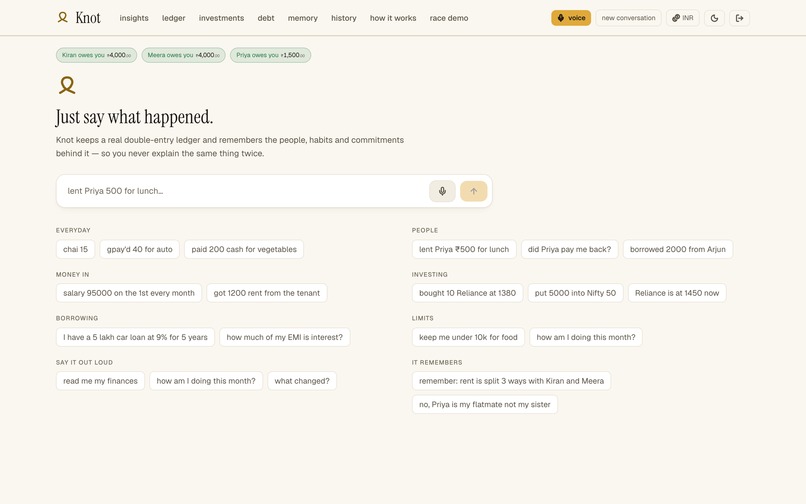Pick the 5 lakh car loan suggestion
Screen dimensions: 806x504
click(135, 337)
